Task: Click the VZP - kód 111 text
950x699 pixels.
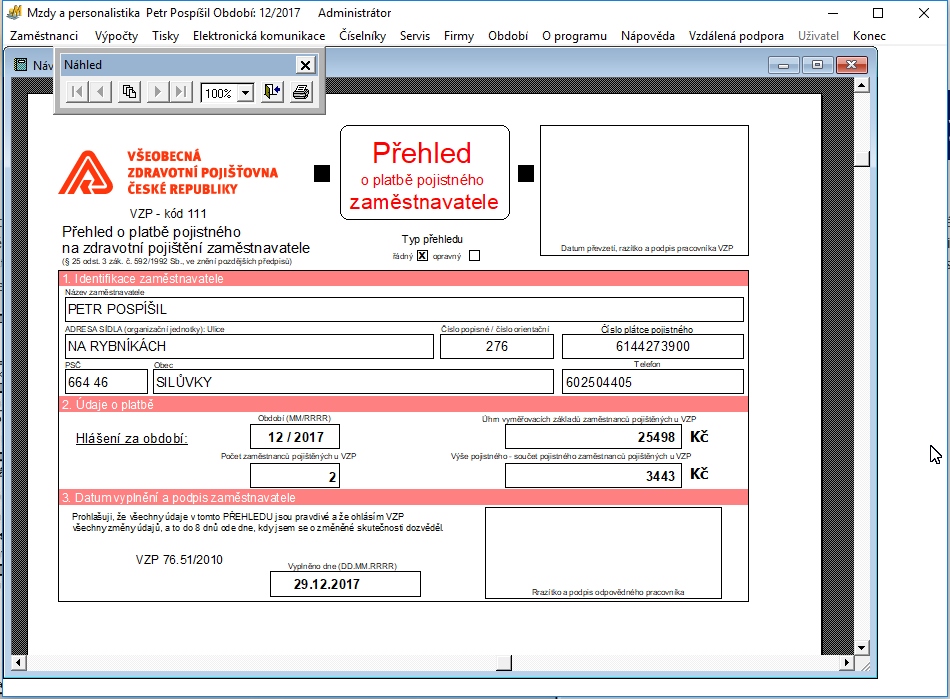Action: point(168,214)
